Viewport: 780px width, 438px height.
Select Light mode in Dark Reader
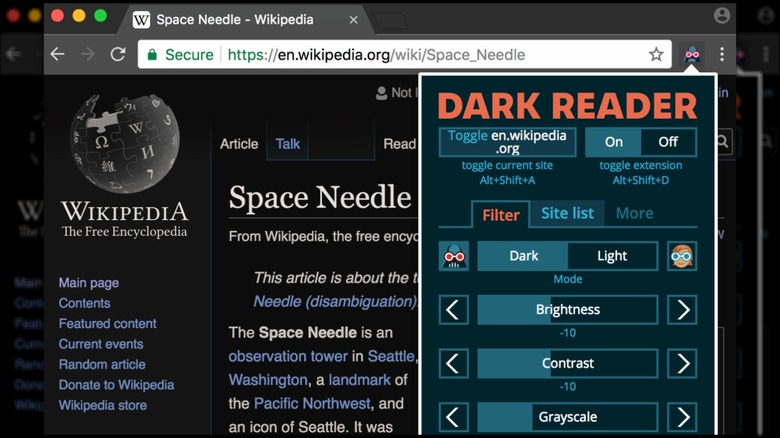point(612,256)
